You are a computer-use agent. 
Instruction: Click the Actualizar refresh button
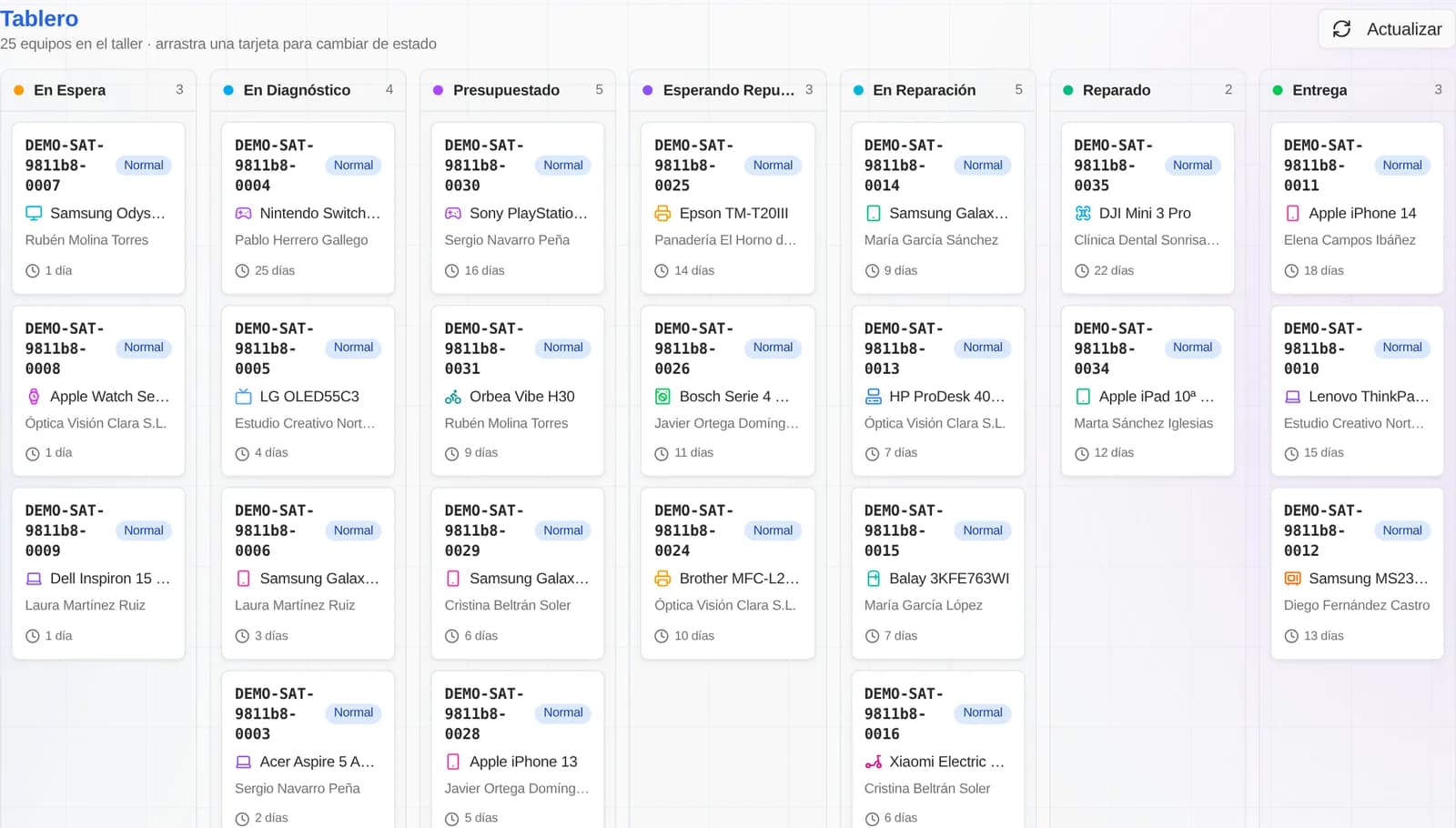[x=1386, y=29]
